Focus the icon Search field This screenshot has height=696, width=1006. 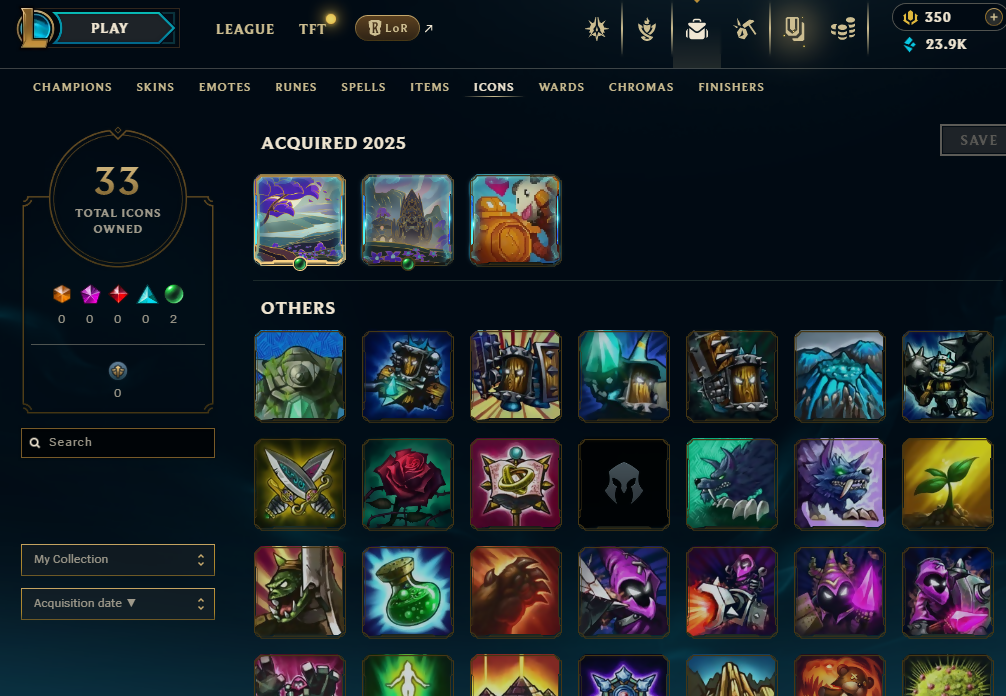pyautogui.click(x=118, y=443)
